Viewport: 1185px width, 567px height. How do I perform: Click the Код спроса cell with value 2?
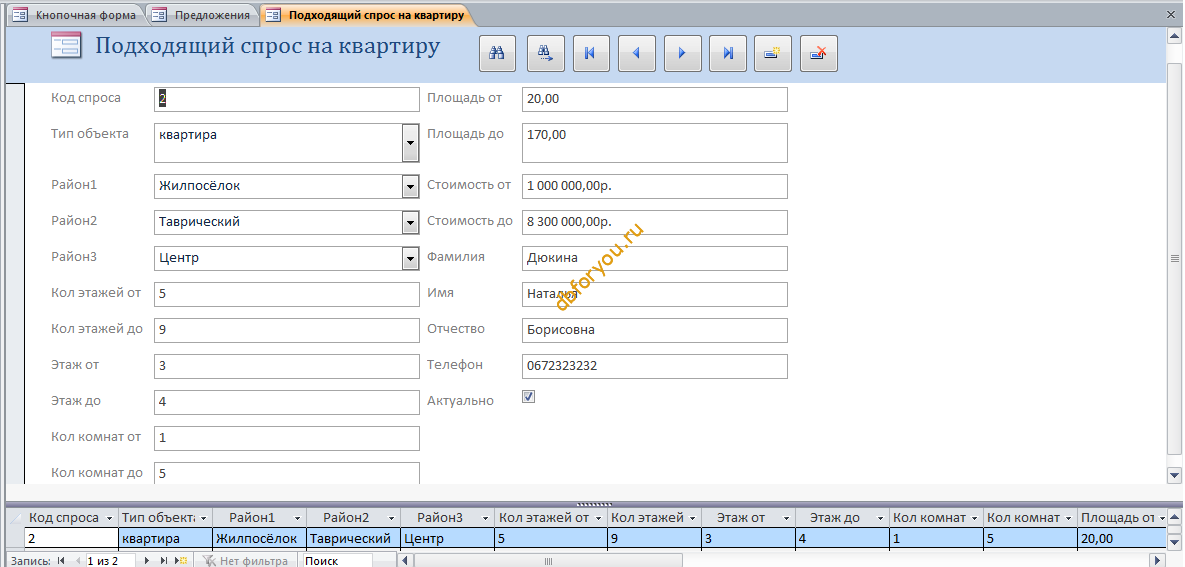tap(71, 538)
